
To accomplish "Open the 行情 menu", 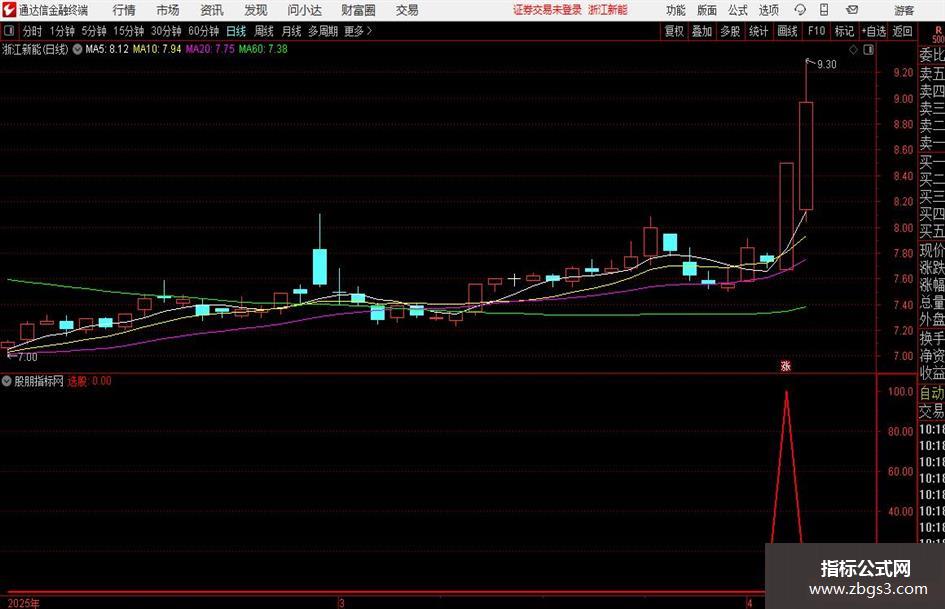I will point(124,10).
